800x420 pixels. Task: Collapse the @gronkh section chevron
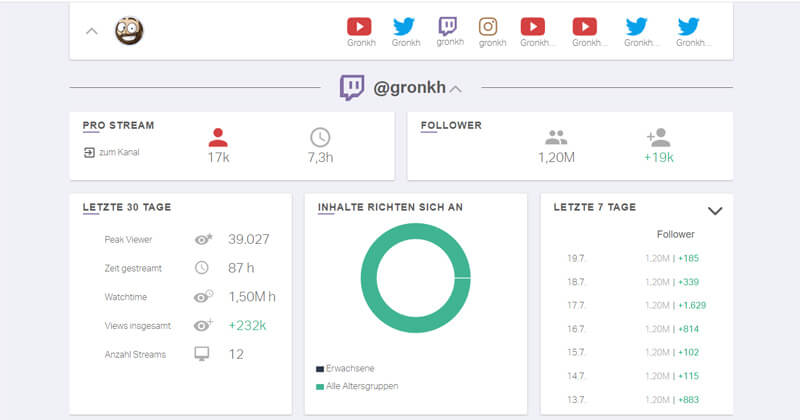click(x=456, y=89)
